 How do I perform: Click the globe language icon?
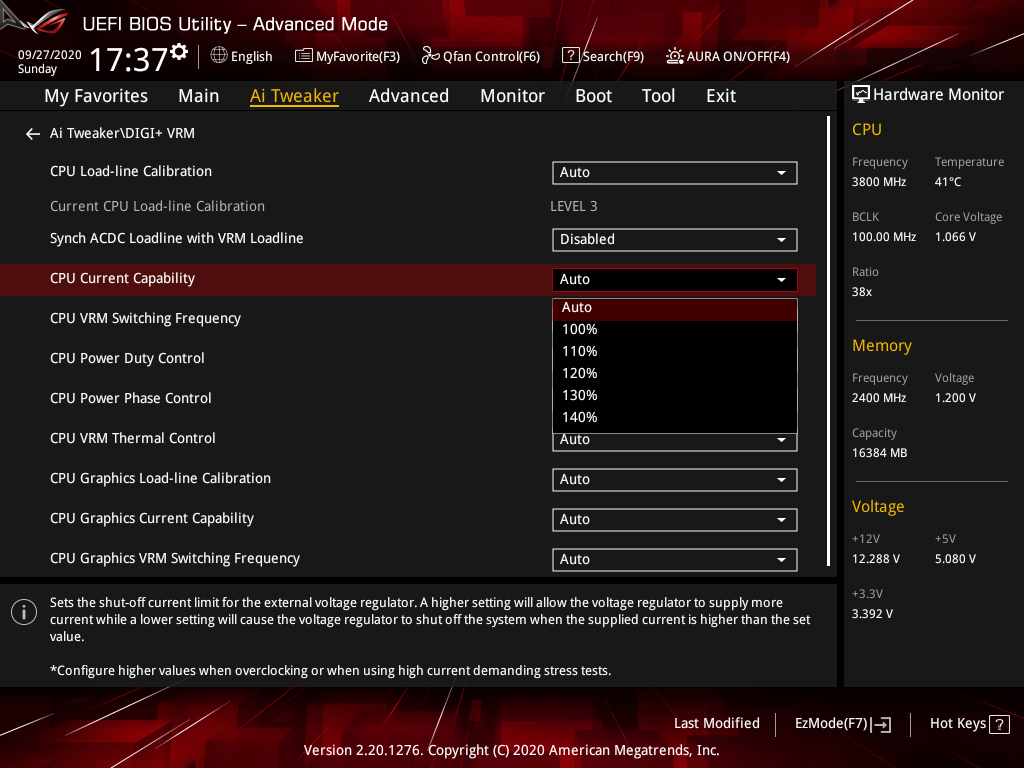219,56
